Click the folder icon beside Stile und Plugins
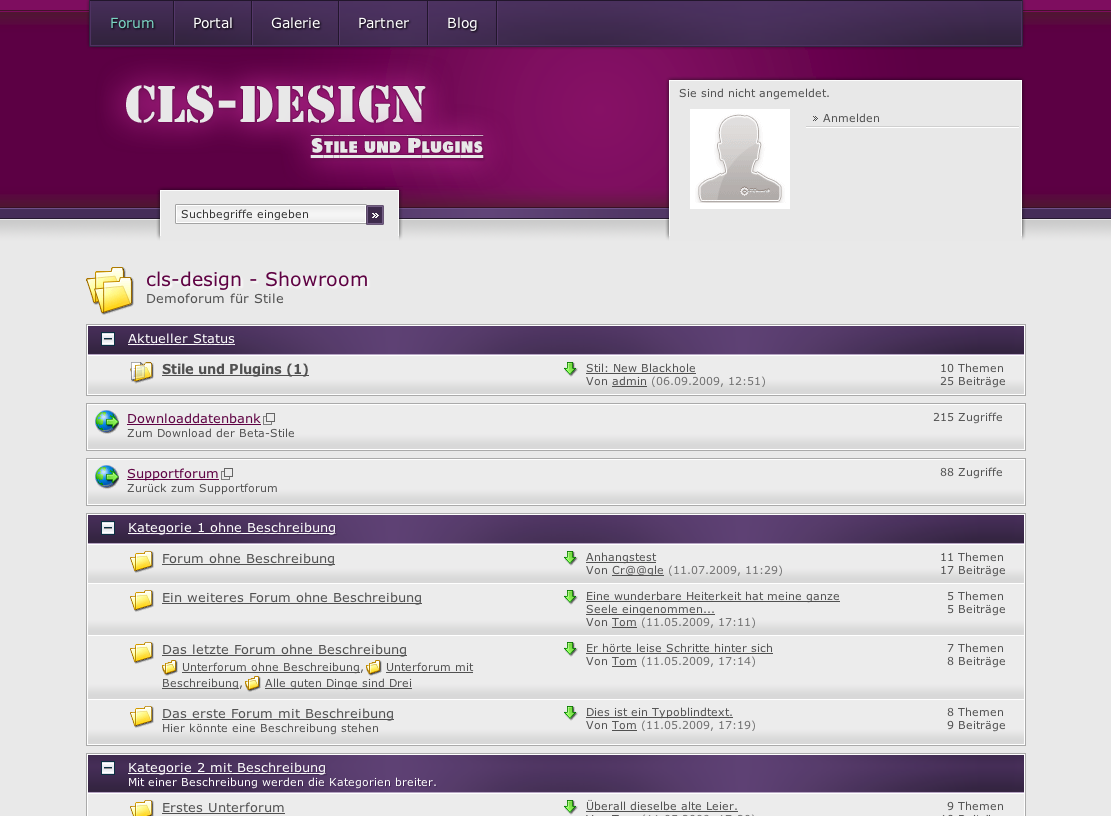 [141, 372]
